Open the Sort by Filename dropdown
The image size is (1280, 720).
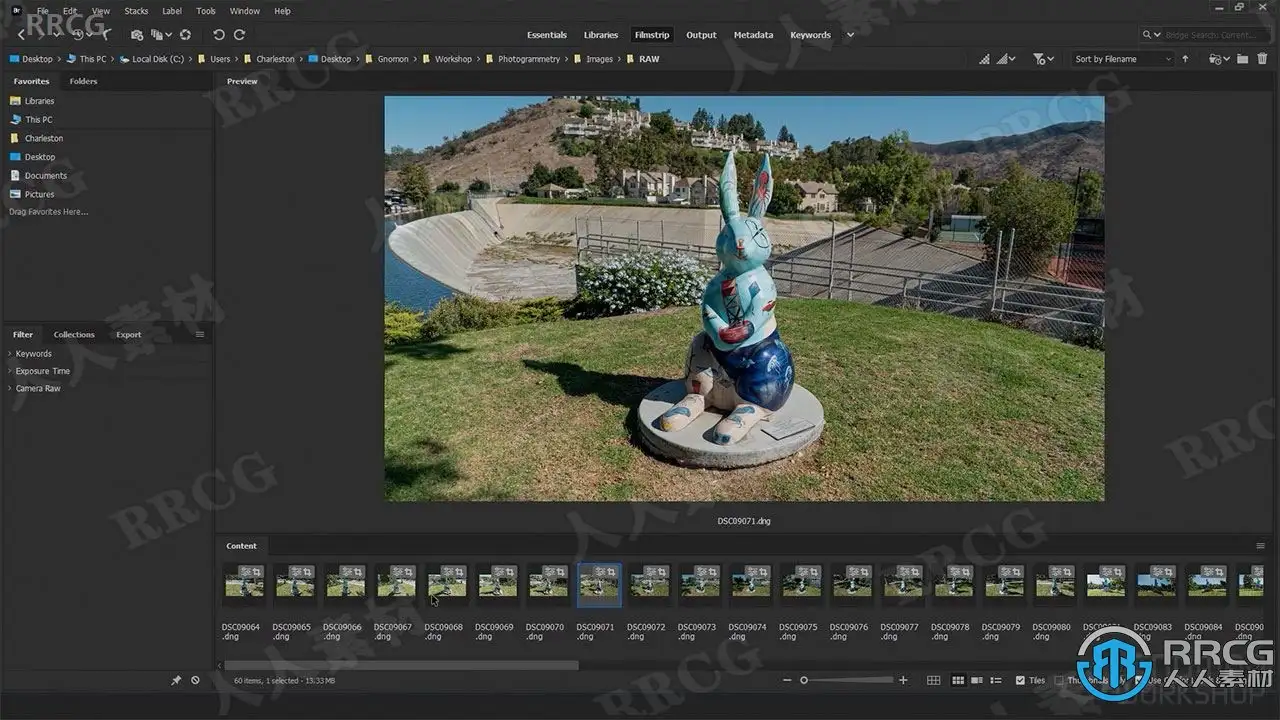click(1122, 59)
